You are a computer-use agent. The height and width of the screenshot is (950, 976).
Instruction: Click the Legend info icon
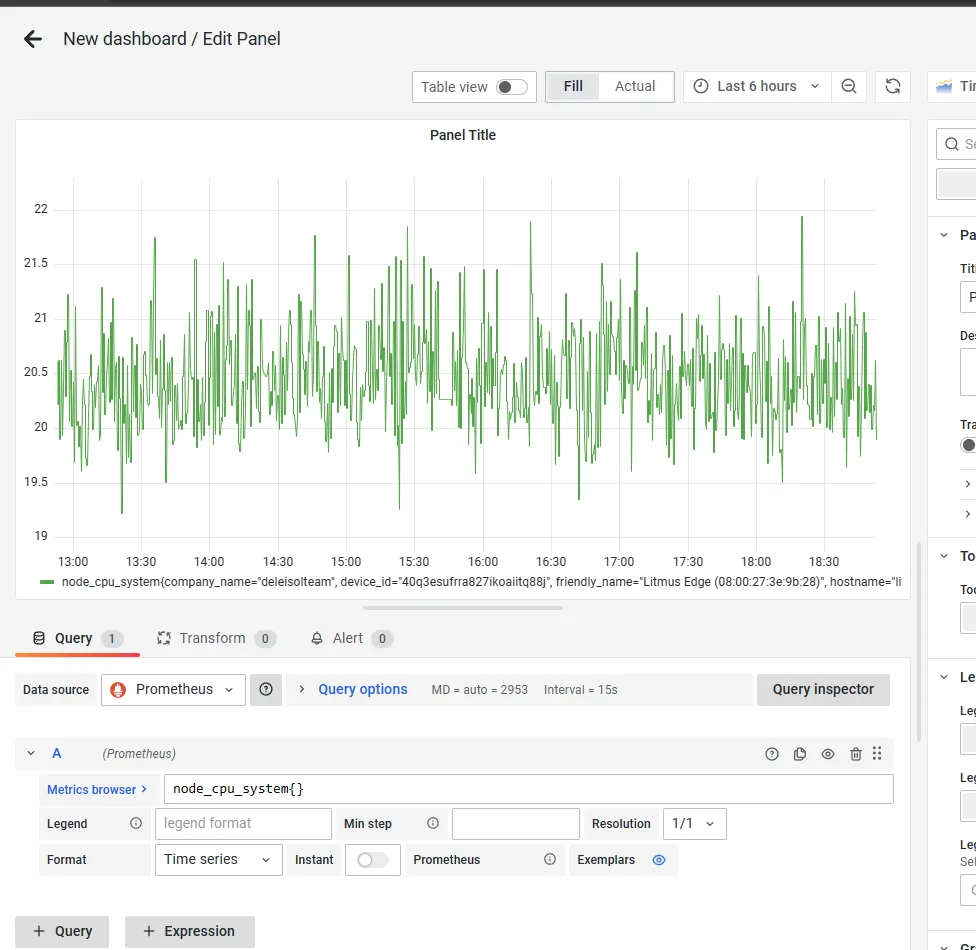(x=136, y=824)
